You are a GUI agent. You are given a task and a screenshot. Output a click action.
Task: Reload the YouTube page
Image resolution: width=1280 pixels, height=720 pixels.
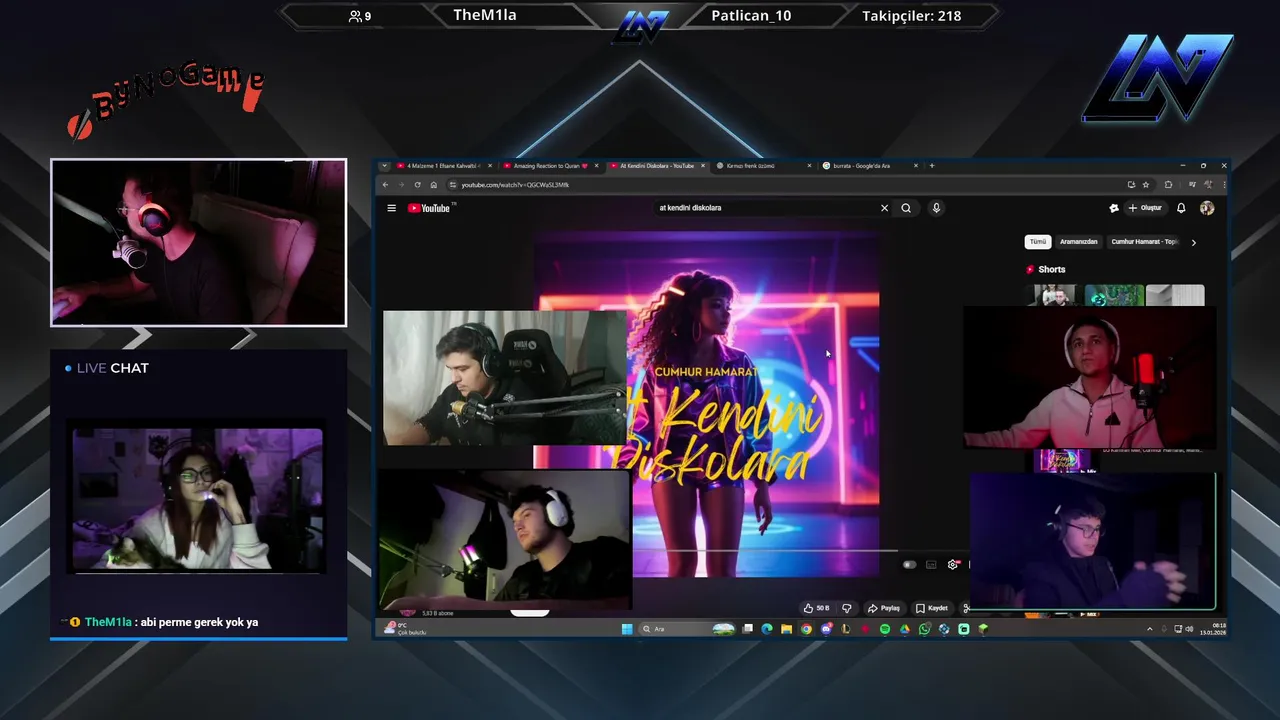tap(417, 185)
